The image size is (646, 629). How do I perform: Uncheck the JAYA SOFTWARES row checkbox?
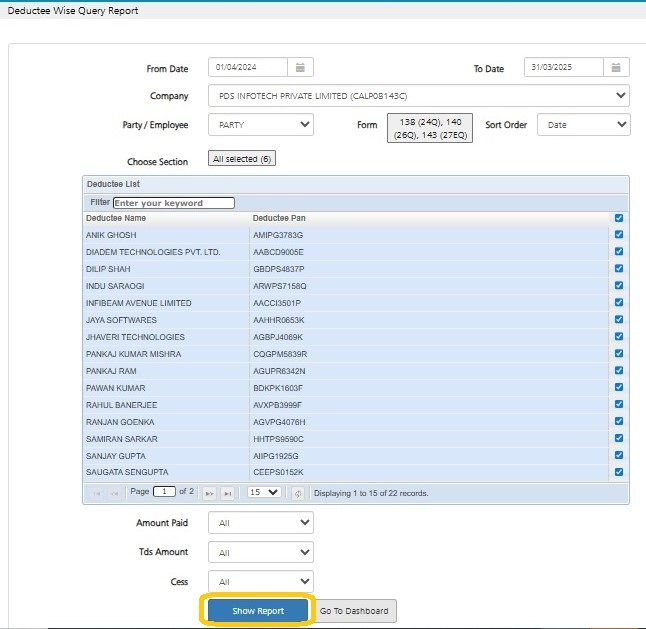(619, 319)
